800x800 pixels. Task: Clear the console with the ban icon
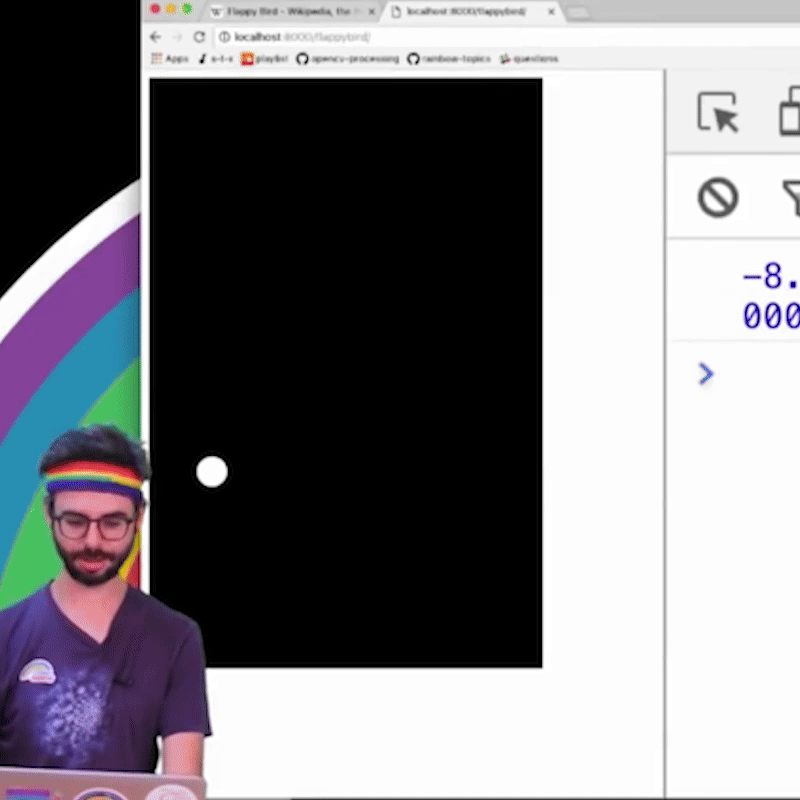[717, 198]
